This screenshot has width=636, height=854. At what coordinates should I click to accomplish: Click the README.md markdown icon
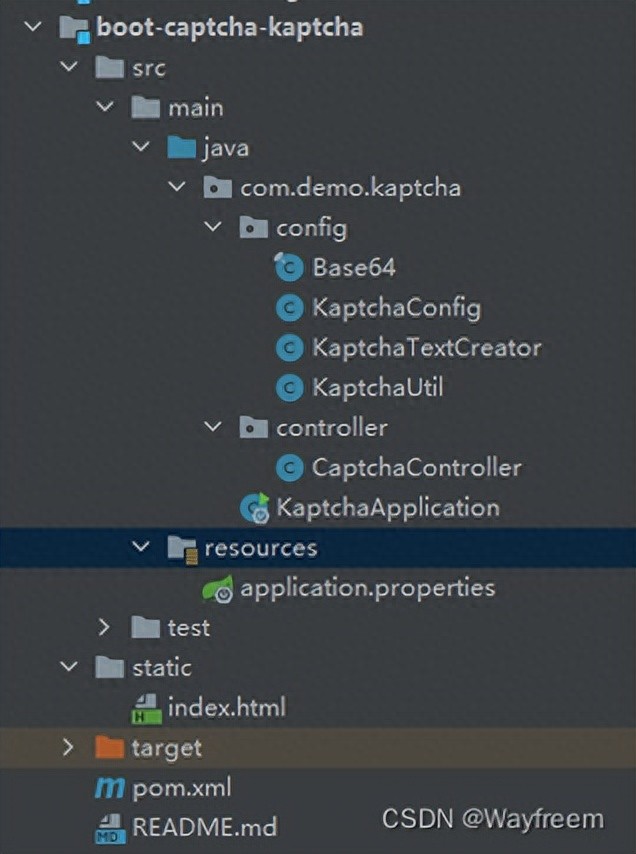tap(111, 828)
